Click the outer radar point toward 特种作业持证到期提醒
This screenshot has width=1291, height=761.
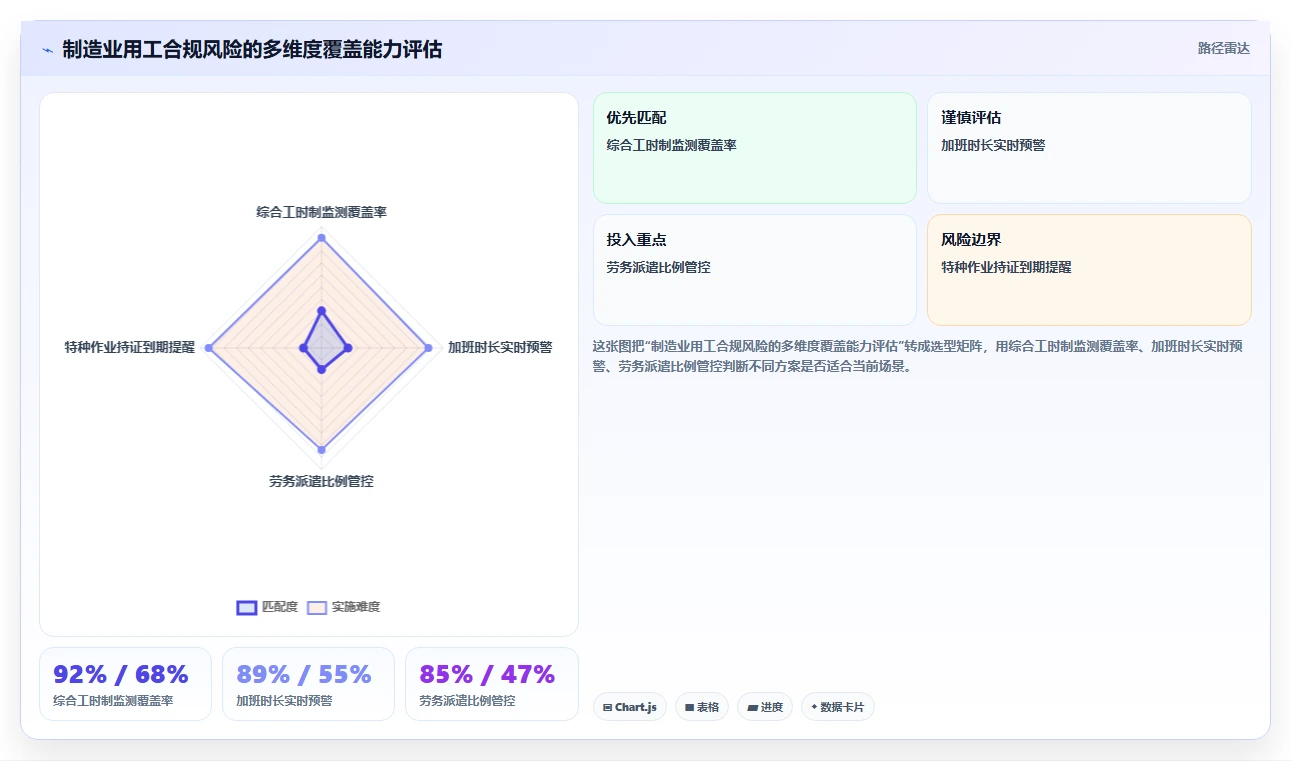coord(209,348)
